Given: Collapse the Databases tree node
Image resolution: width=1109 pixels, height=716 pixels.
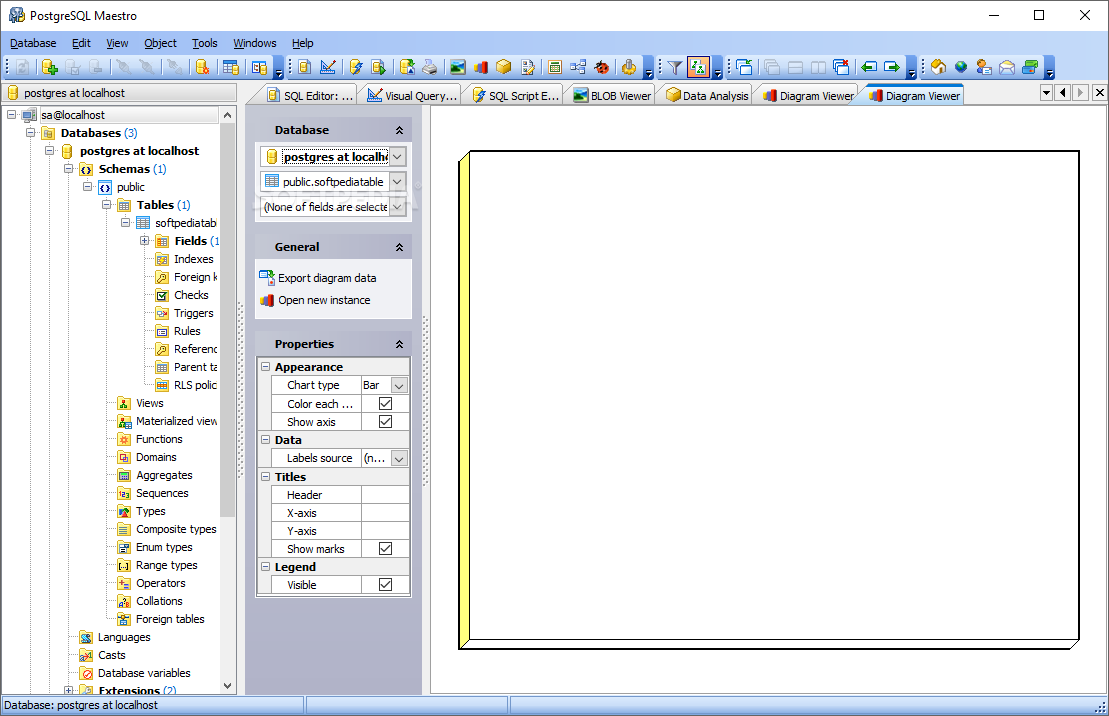Looking at the screenshot, I should (30, 132).
